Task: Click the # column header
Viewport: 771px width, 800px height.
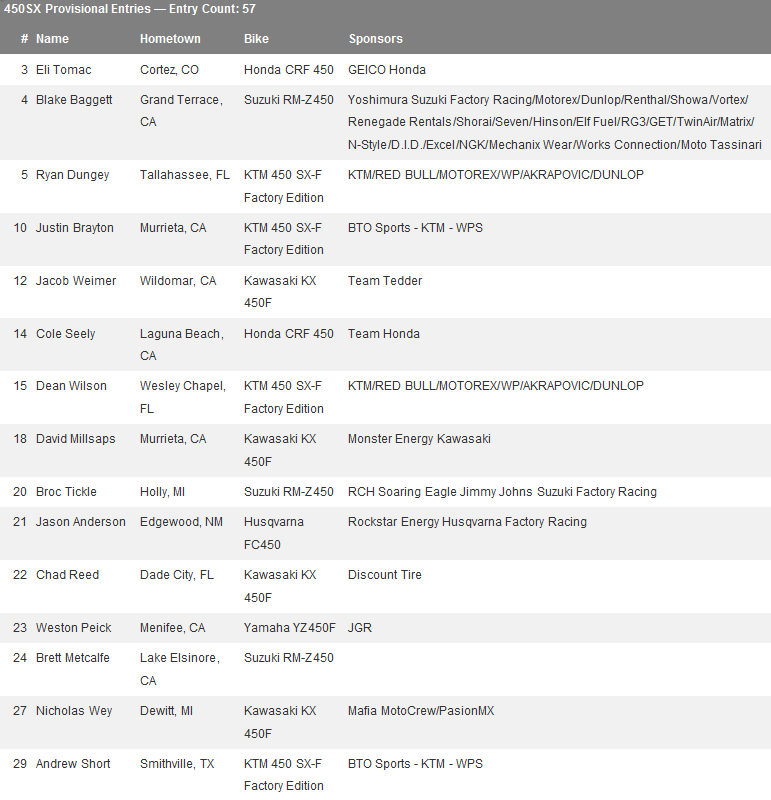Action: click(24, 39)
